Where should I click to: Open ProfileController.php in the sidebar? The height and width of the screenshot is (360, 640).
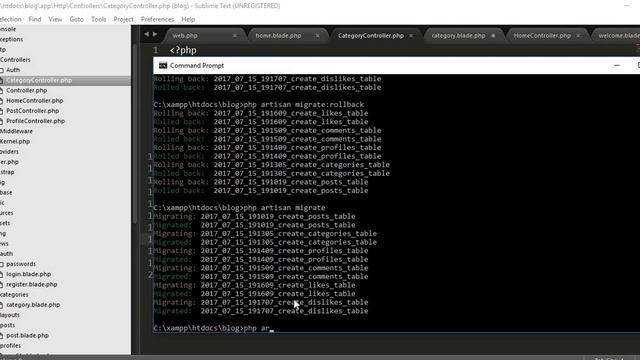pos(36,121)
